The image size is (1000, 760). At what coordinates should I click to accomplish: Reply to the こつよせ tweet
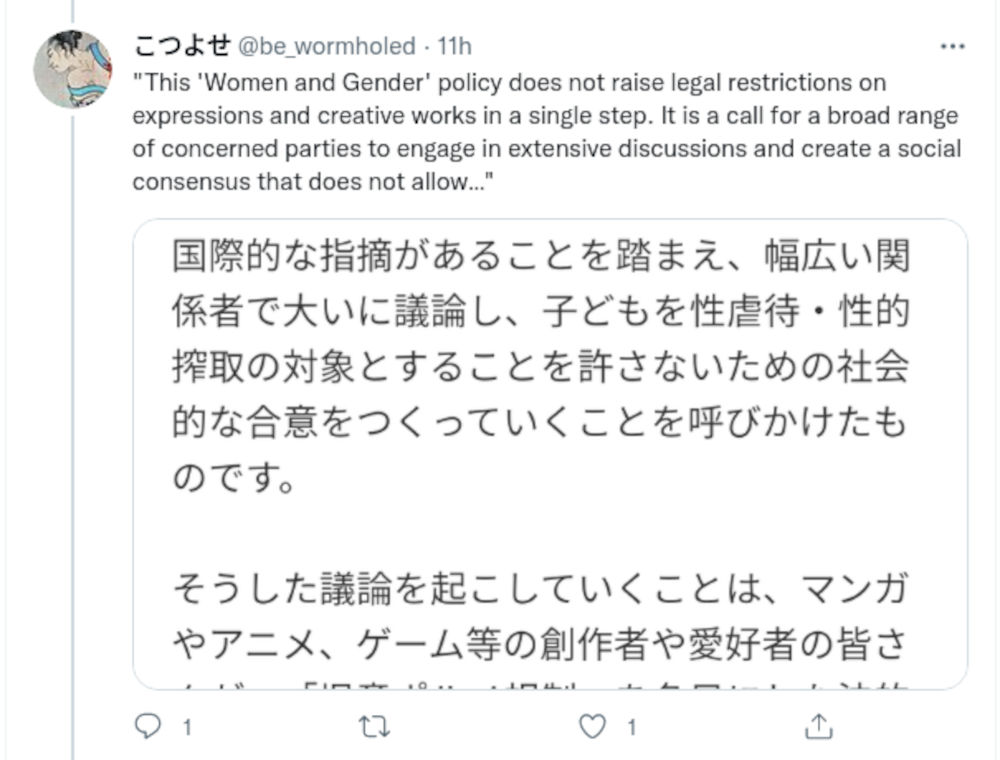[x=146, y=727]
